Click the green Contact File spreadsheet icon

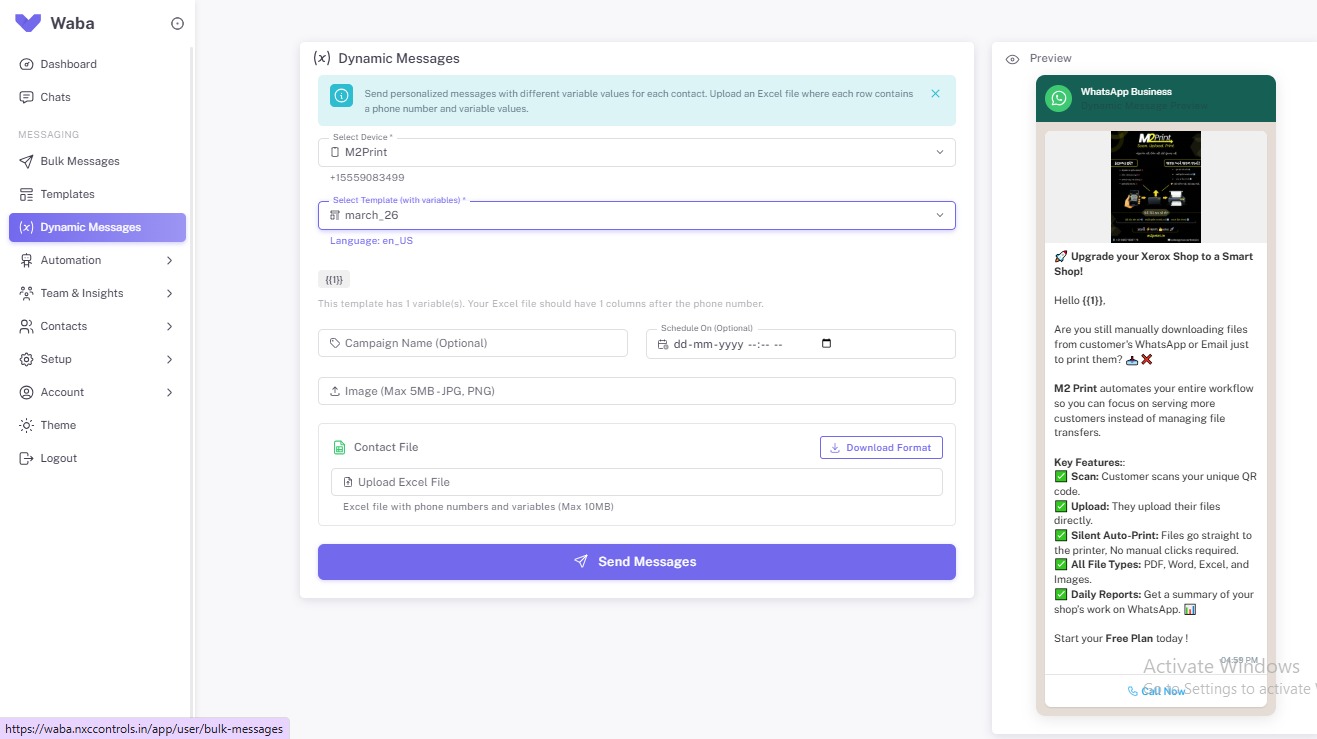click(x=338, y=447)
